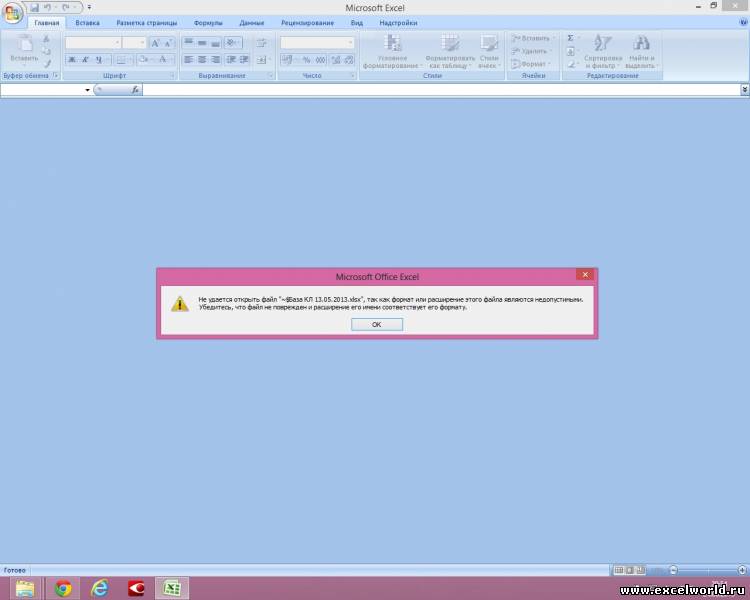Click the Cut scissors icon
750x600 pixels.
[x=46, y=39]
